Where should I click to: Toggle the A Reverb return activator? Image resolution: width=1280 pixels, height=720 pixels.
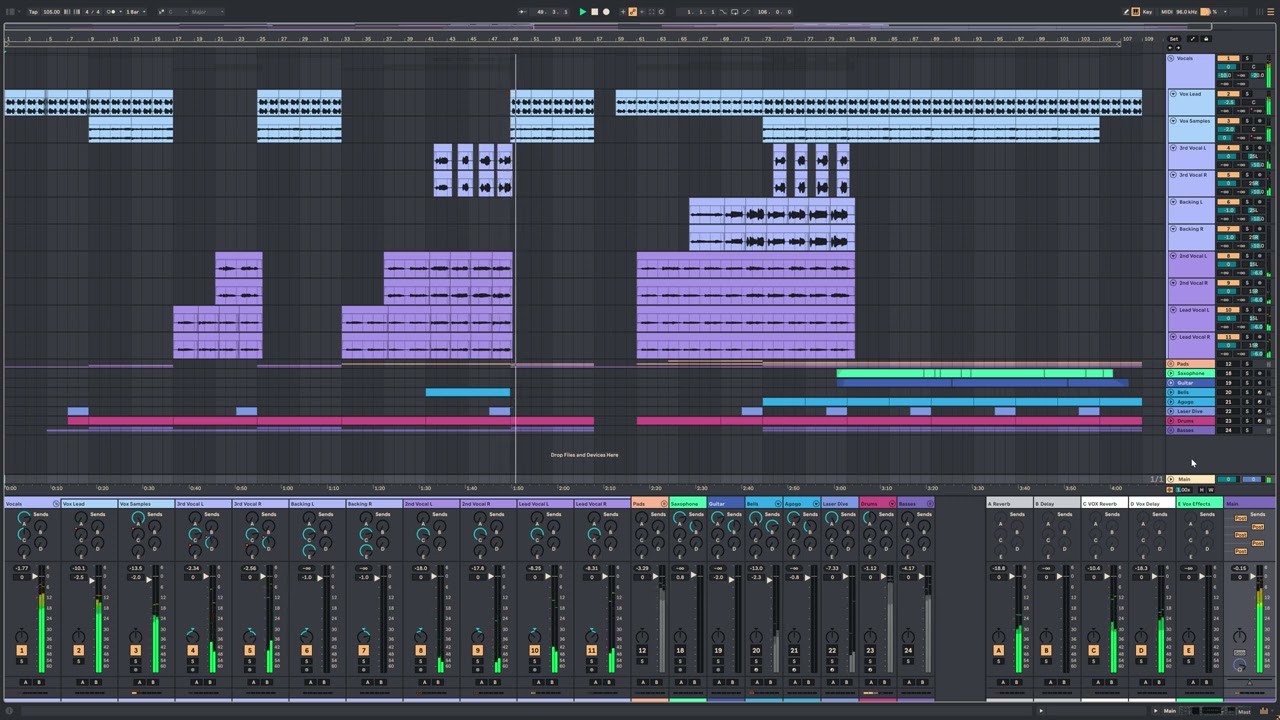click(998, 650)
